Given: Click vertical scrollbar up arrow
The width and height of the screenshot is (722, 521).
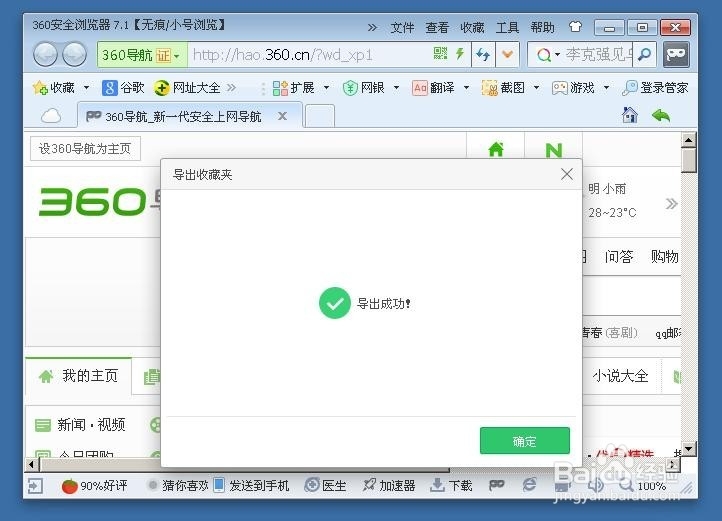Looking at the screenshot, I should pos(688,140).
